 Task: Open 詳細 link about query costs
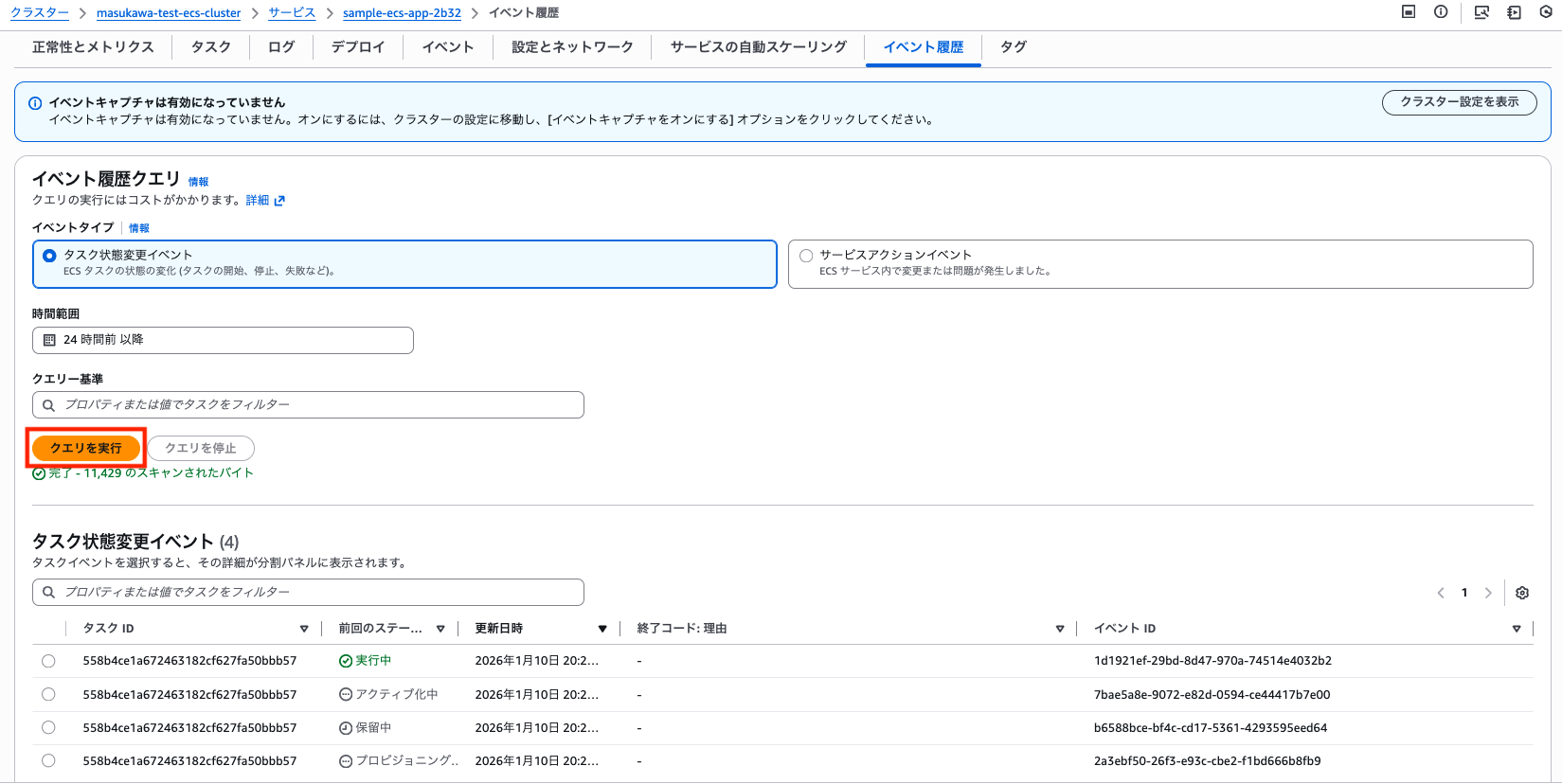click(258, 201)
